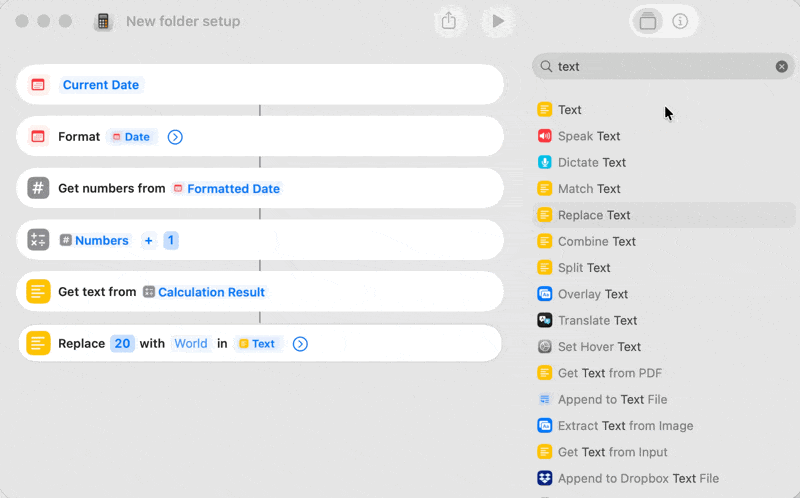Add the Combine Text action

pyautogui.click(x=663, y=241)
